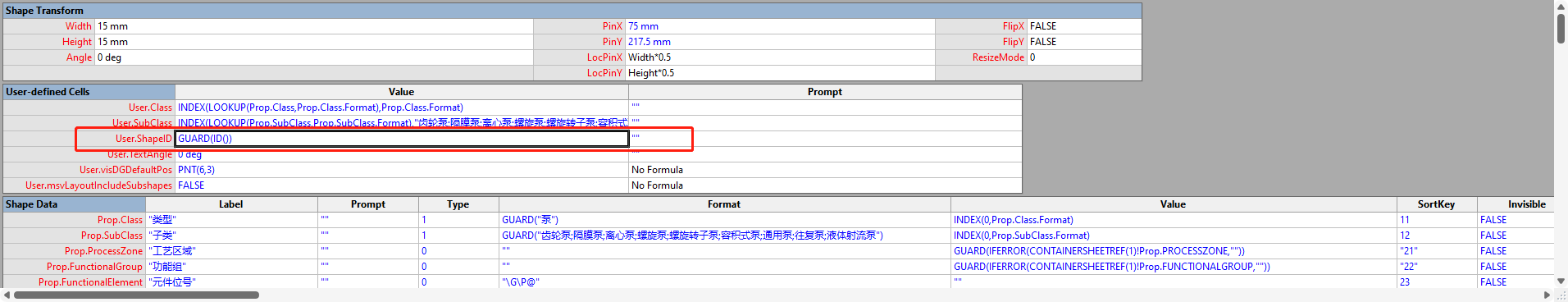Select the User.Class value INDEX(LOOKUP formula

(x=402, y=108)
